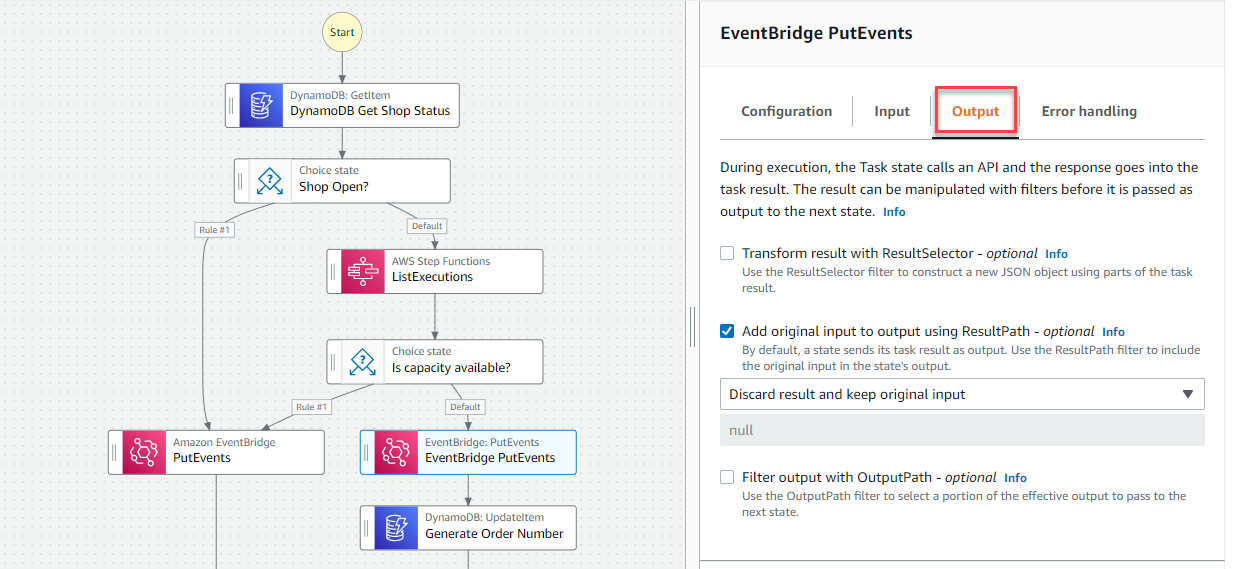This screenshot has height=569, width=1245.
Task: Open Info link after task result description
Action: coord(894,212)
